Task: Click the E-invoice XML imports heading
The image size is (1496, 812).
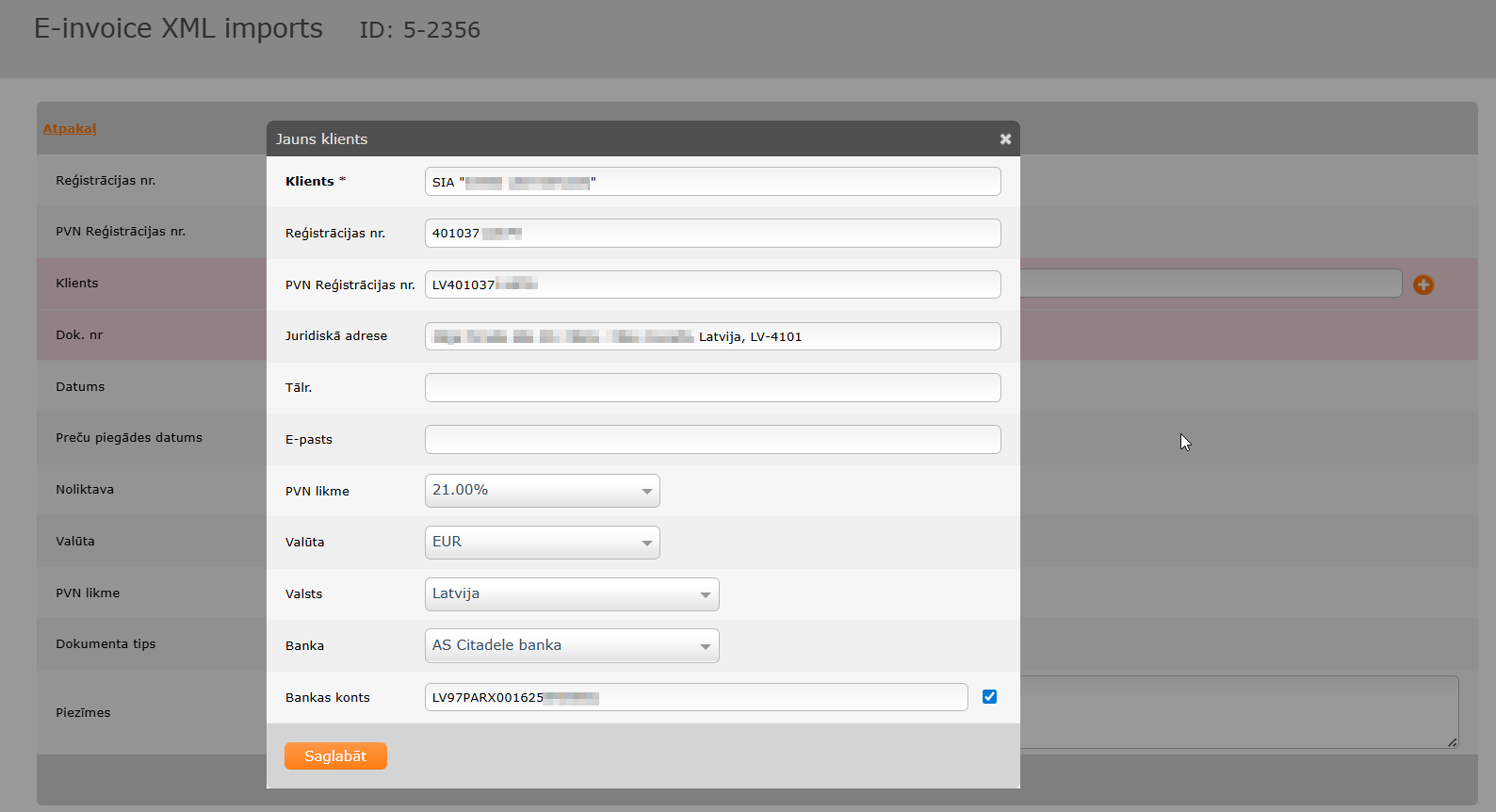Action: click(x=178, y=28)
